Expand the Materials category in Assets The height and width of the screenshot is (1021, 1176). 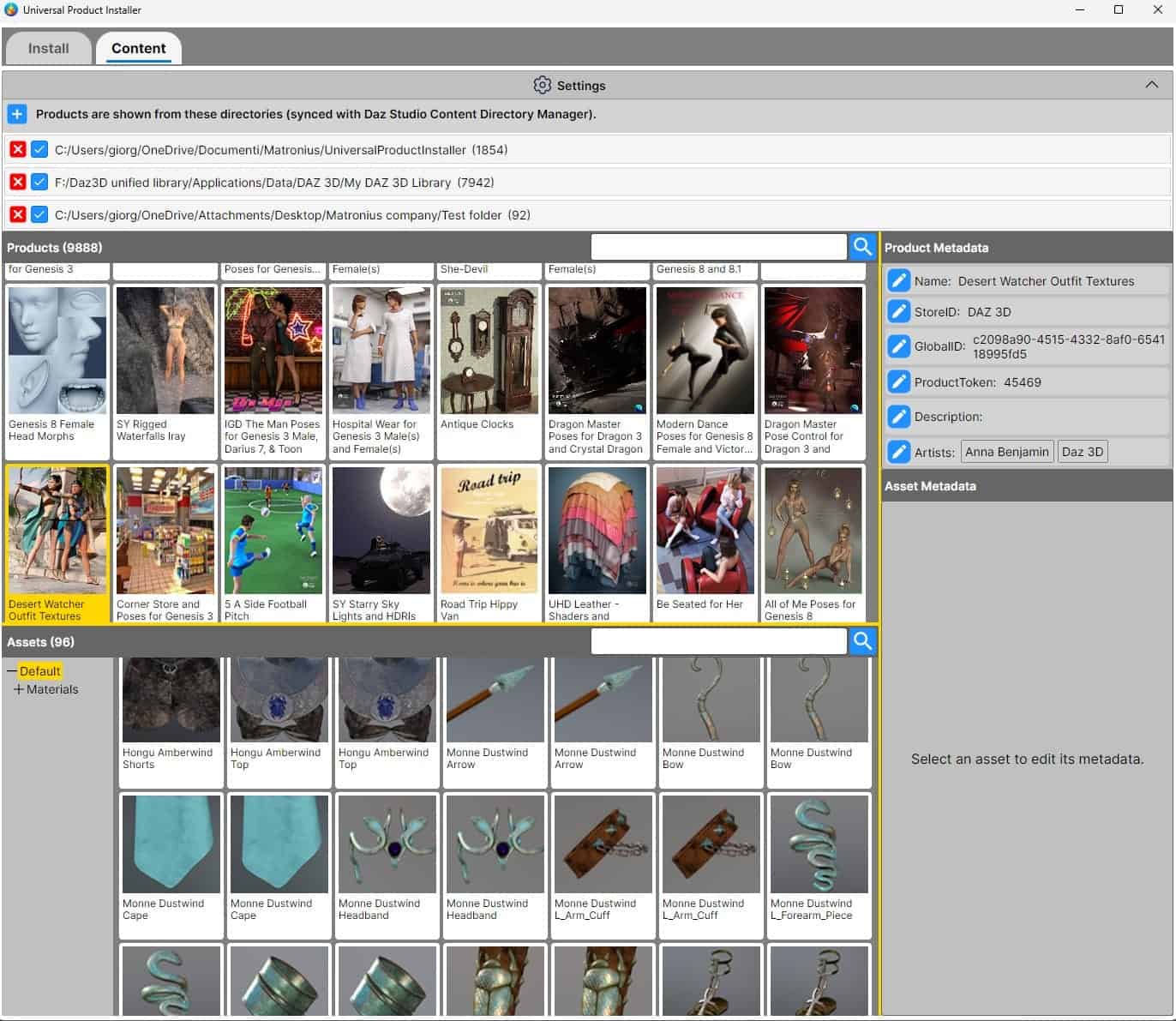[20, 689]
